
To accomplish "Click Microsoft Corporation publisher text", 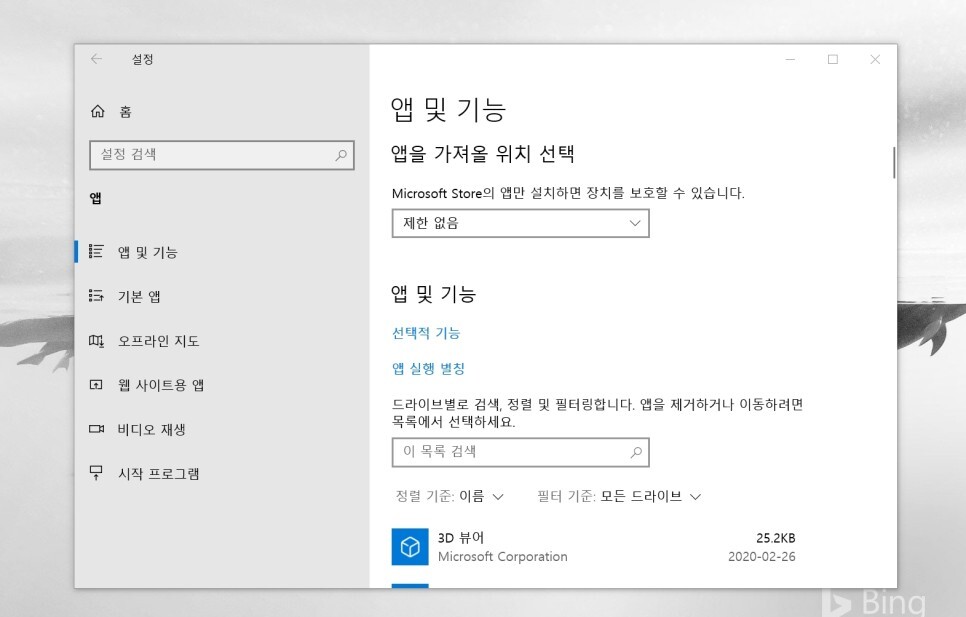I will (503, 557).
